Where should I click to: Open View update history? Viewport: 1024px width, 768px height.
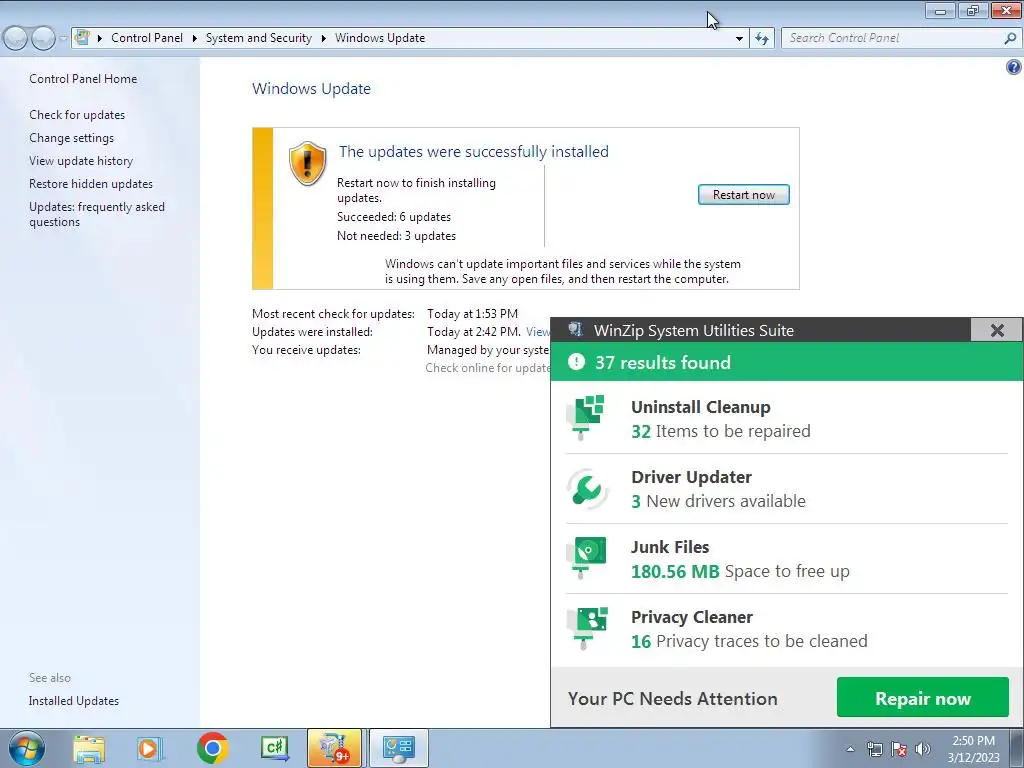(81, 161)
